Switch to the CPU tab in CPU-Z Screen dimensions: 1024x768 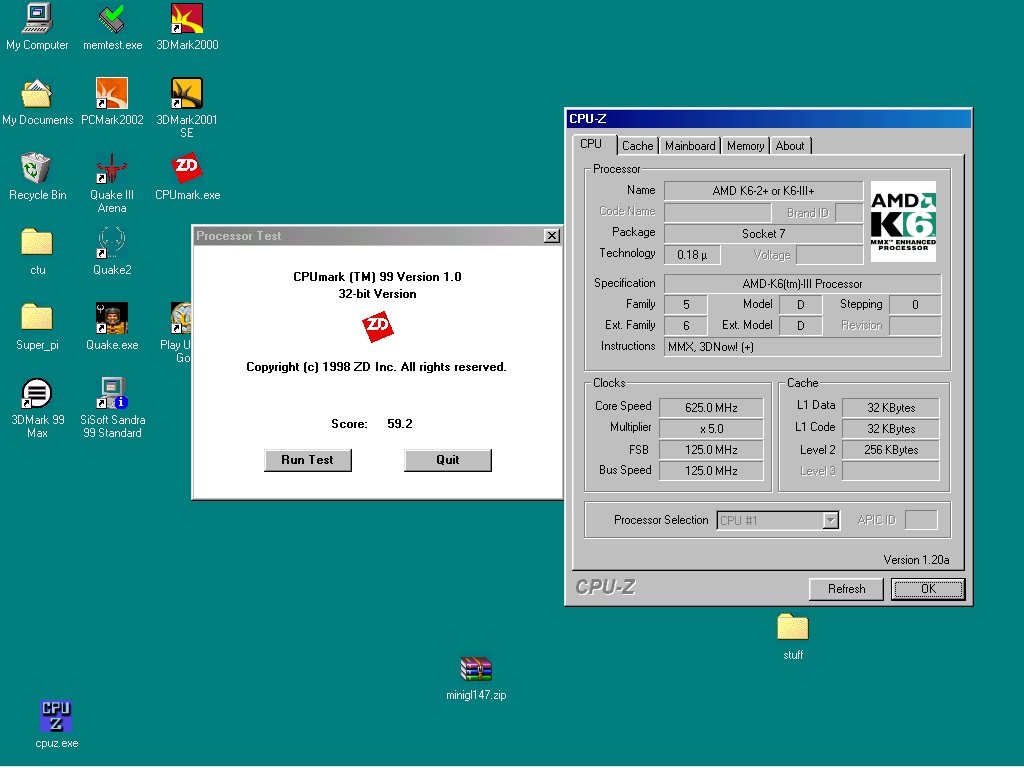click(591, 144)
